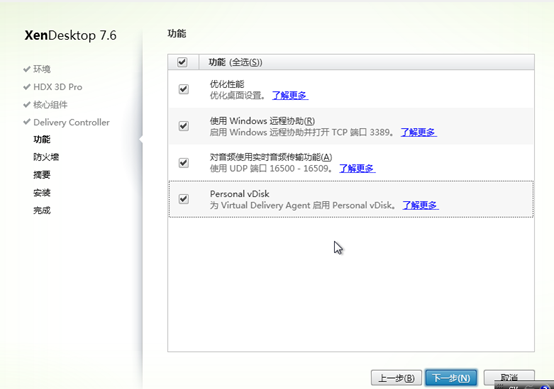
Task: Click the 功能 page heading
Action: pyautogui.click(x=177, y=34)
